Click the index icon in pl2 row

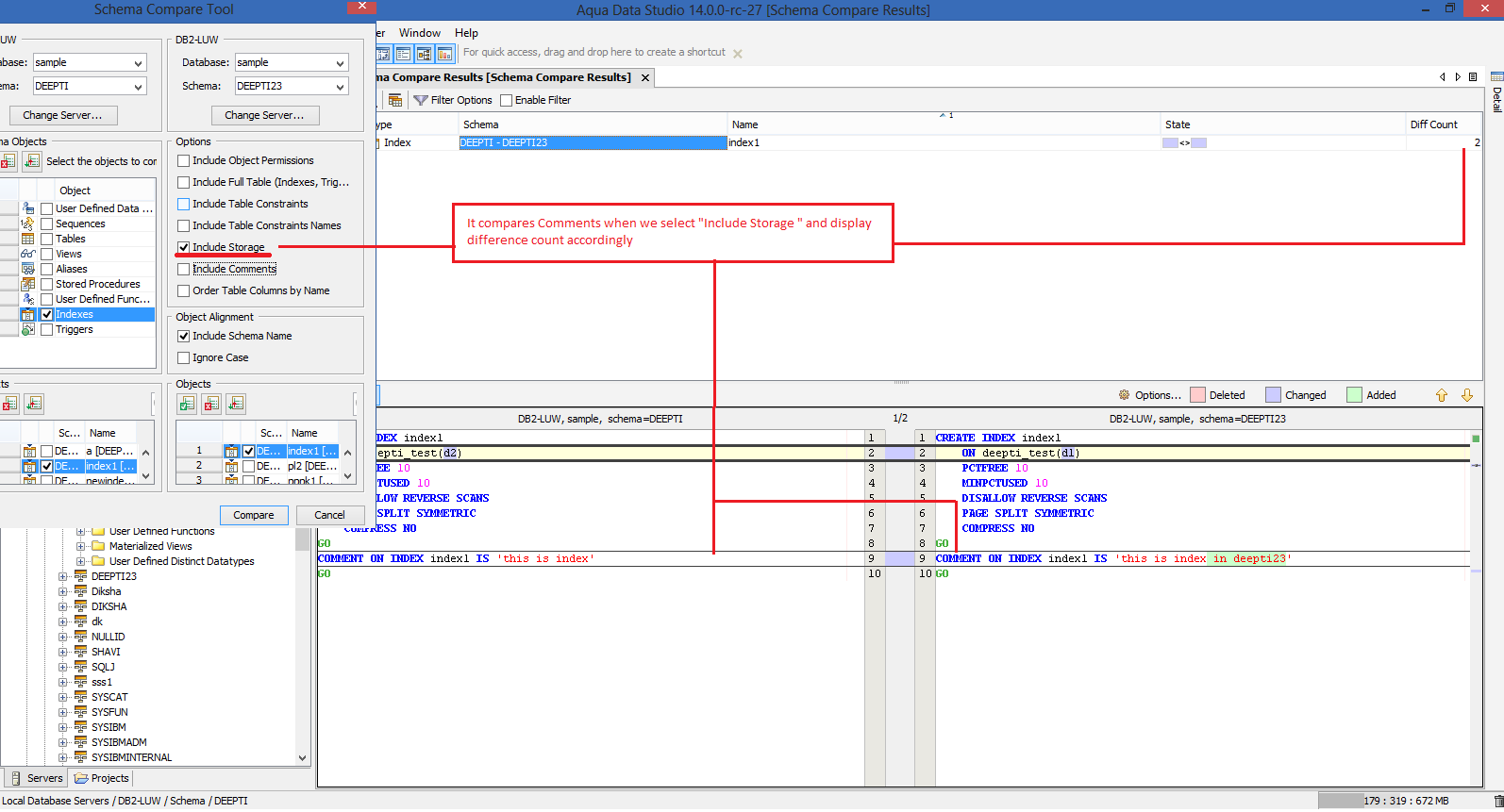pos(231,466)
